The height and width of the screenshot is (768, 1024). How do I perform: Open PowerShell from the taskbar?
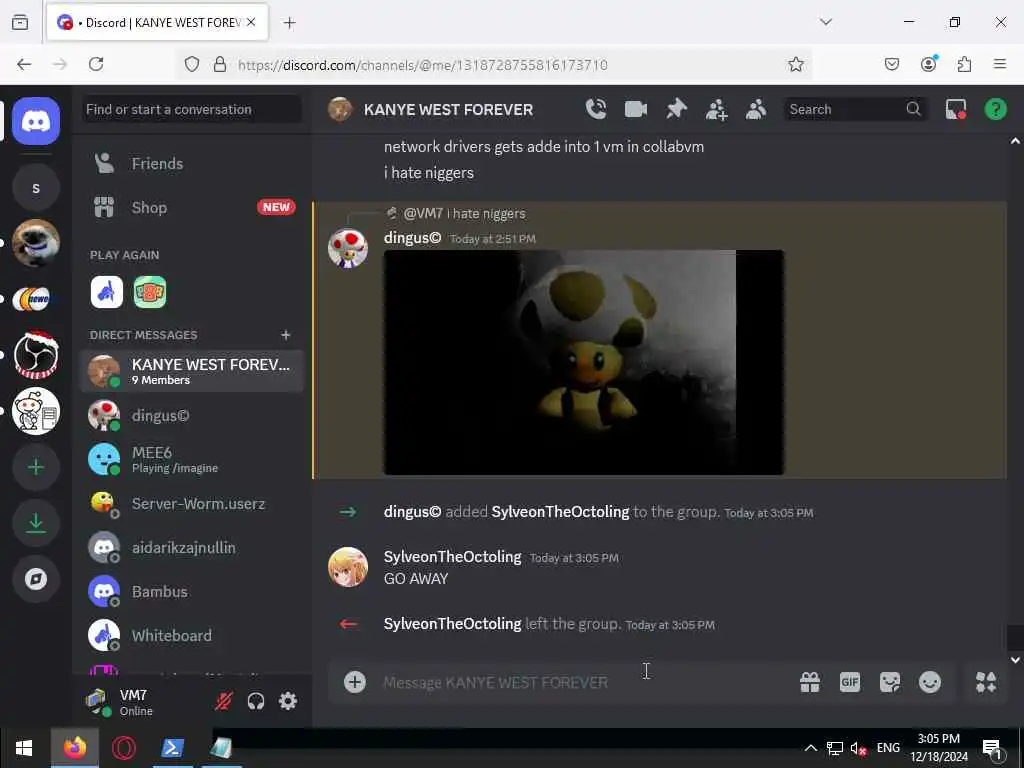tap(172, 748)
